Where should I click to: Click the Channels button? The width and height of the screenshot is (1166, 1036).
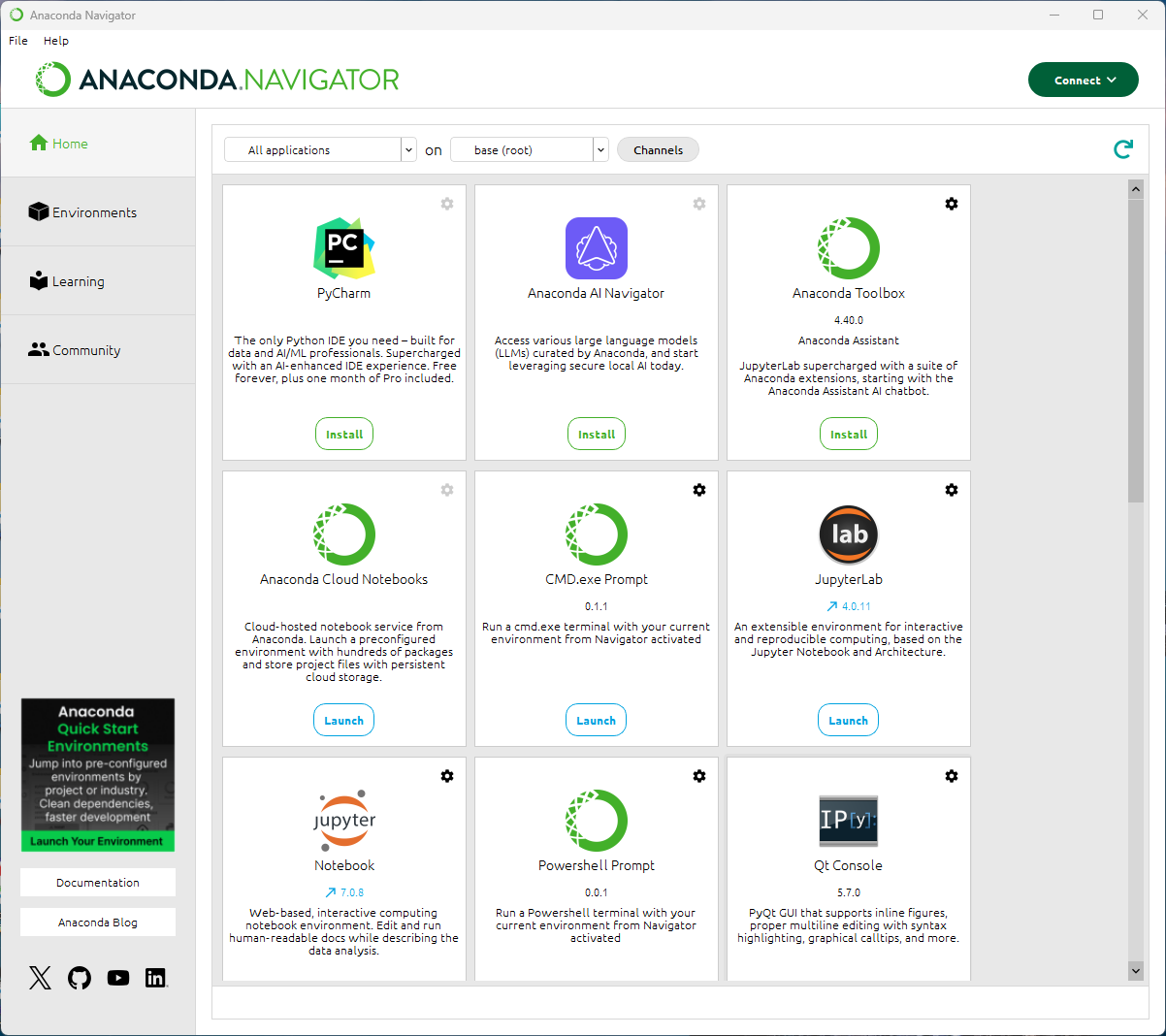coord(658,149)
